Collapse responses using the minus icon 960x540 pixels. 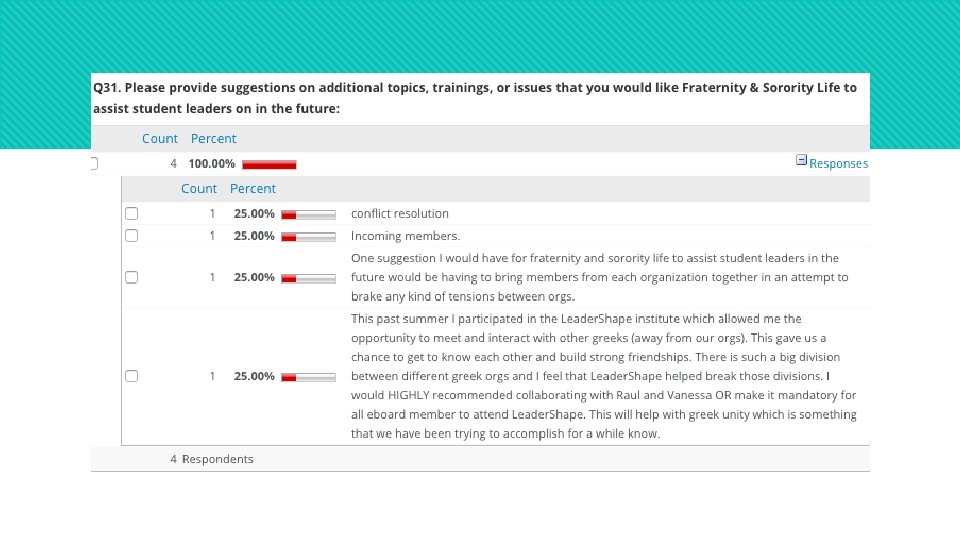pos(801,160)
